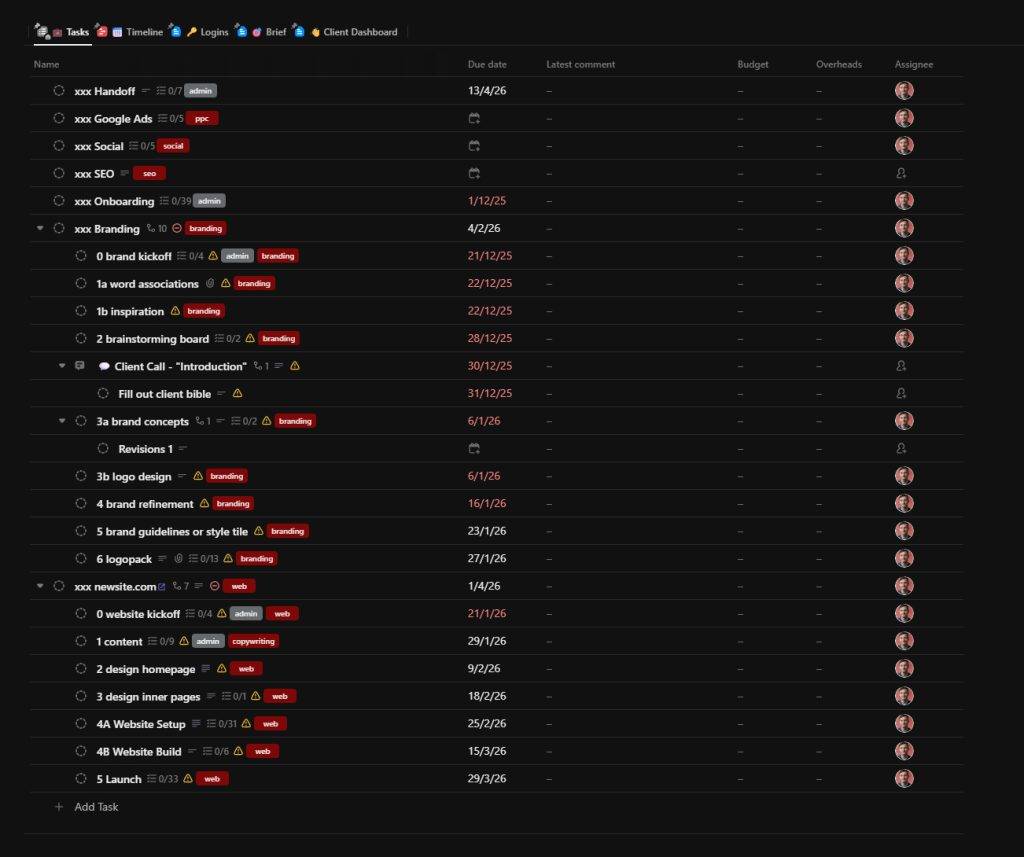Click the paperclip icon on 1a word associations
The height and width of the screenshot is (857, 1024).
[209, 283]
